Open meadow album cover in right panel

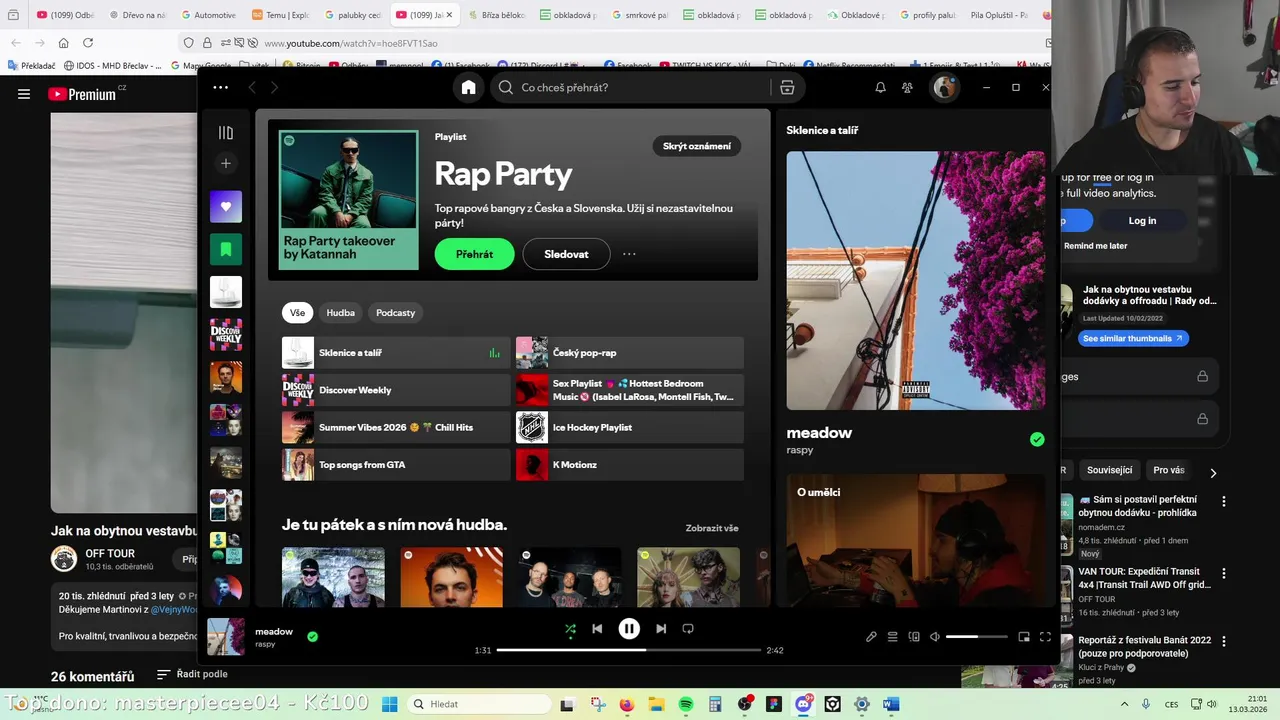(x=916, y=280)
